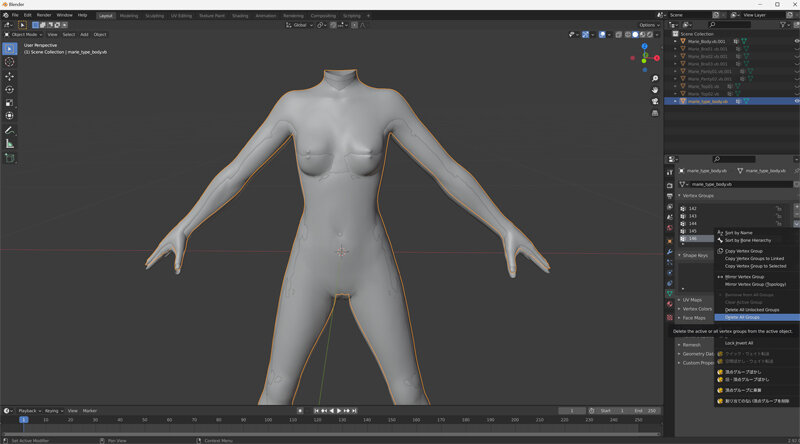The image size is (800, 444).
Task: Open the Keying dropdown in timeline
Action: click(54, 411)
